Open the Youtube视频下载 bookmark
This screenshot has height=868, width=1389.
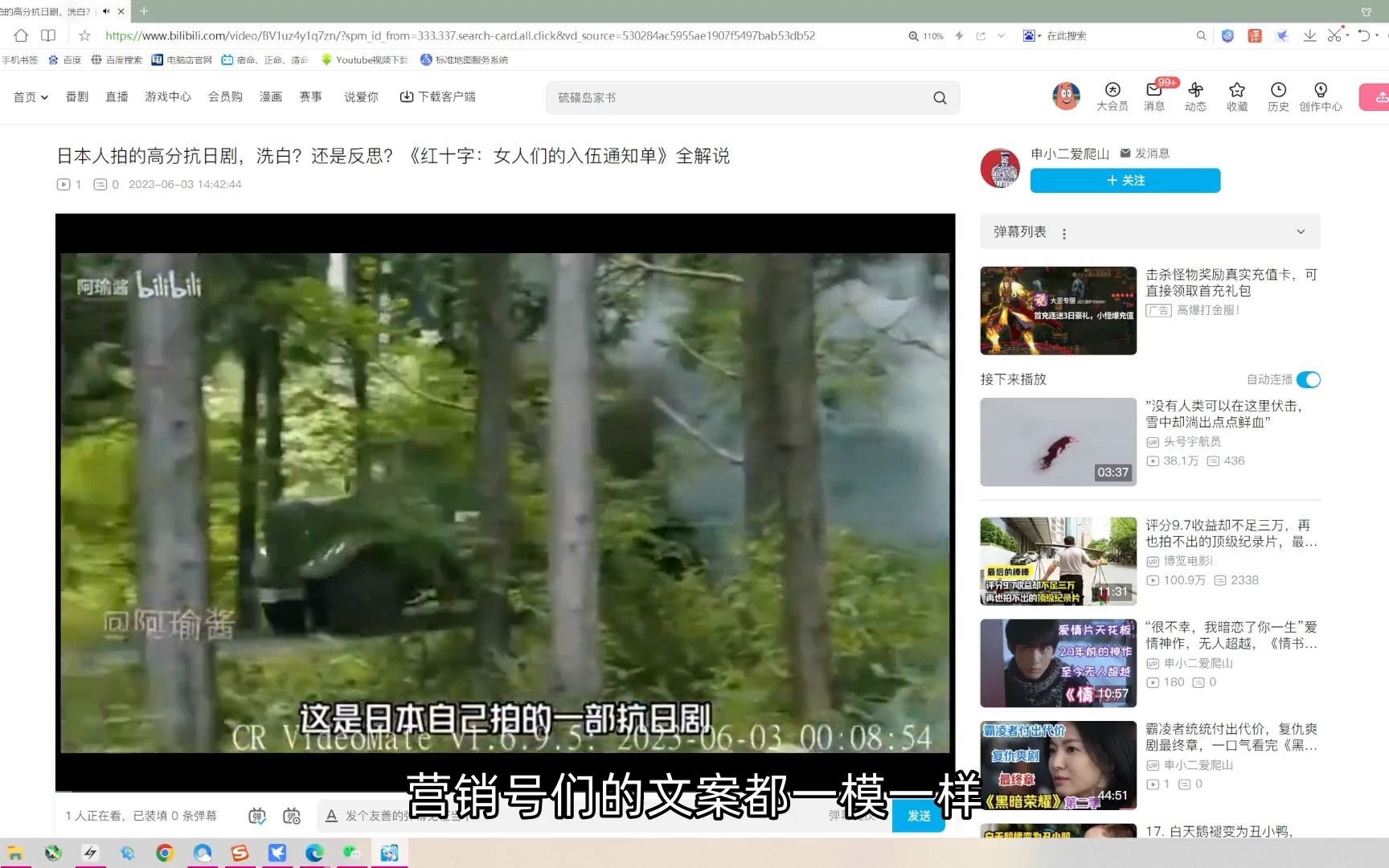(x=365, y=59)
